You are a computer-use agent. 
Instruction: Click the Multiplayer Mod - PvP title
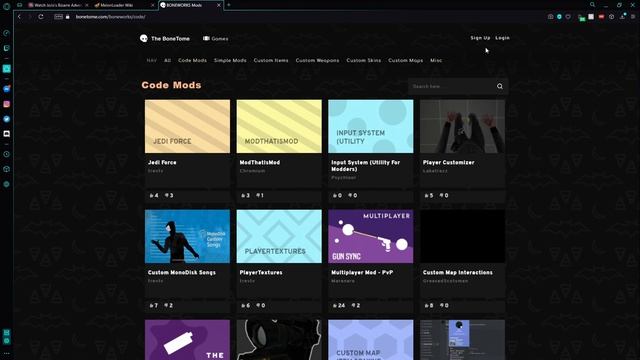362,272
